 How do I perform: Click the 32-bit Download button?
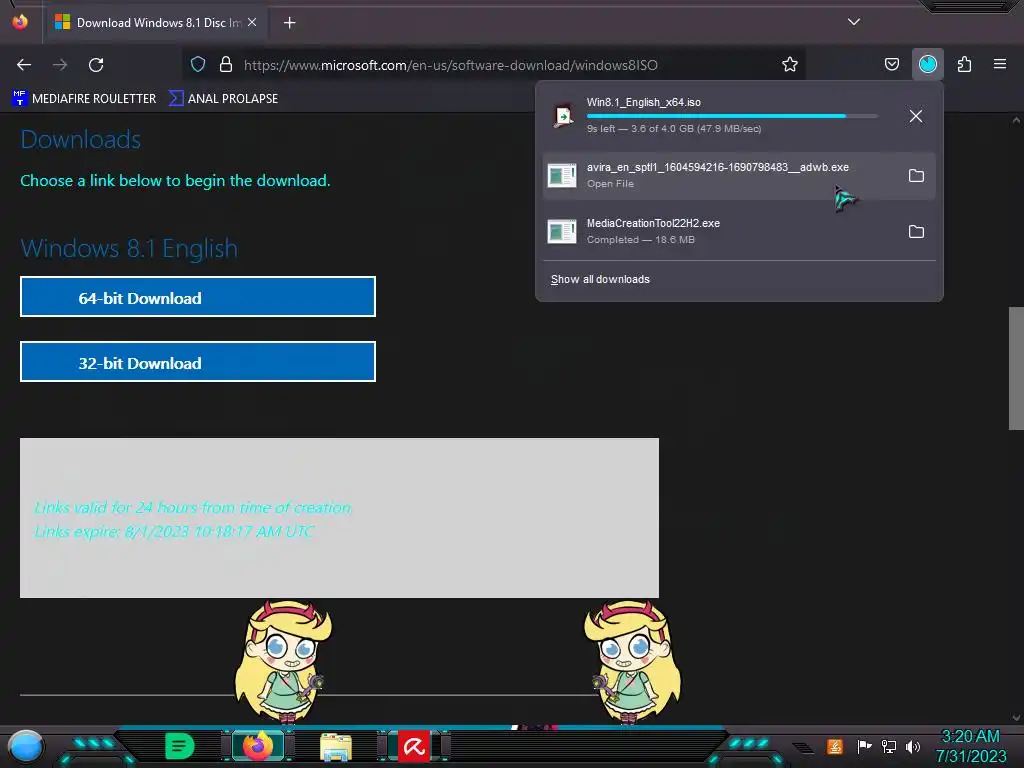click(198, 362)
